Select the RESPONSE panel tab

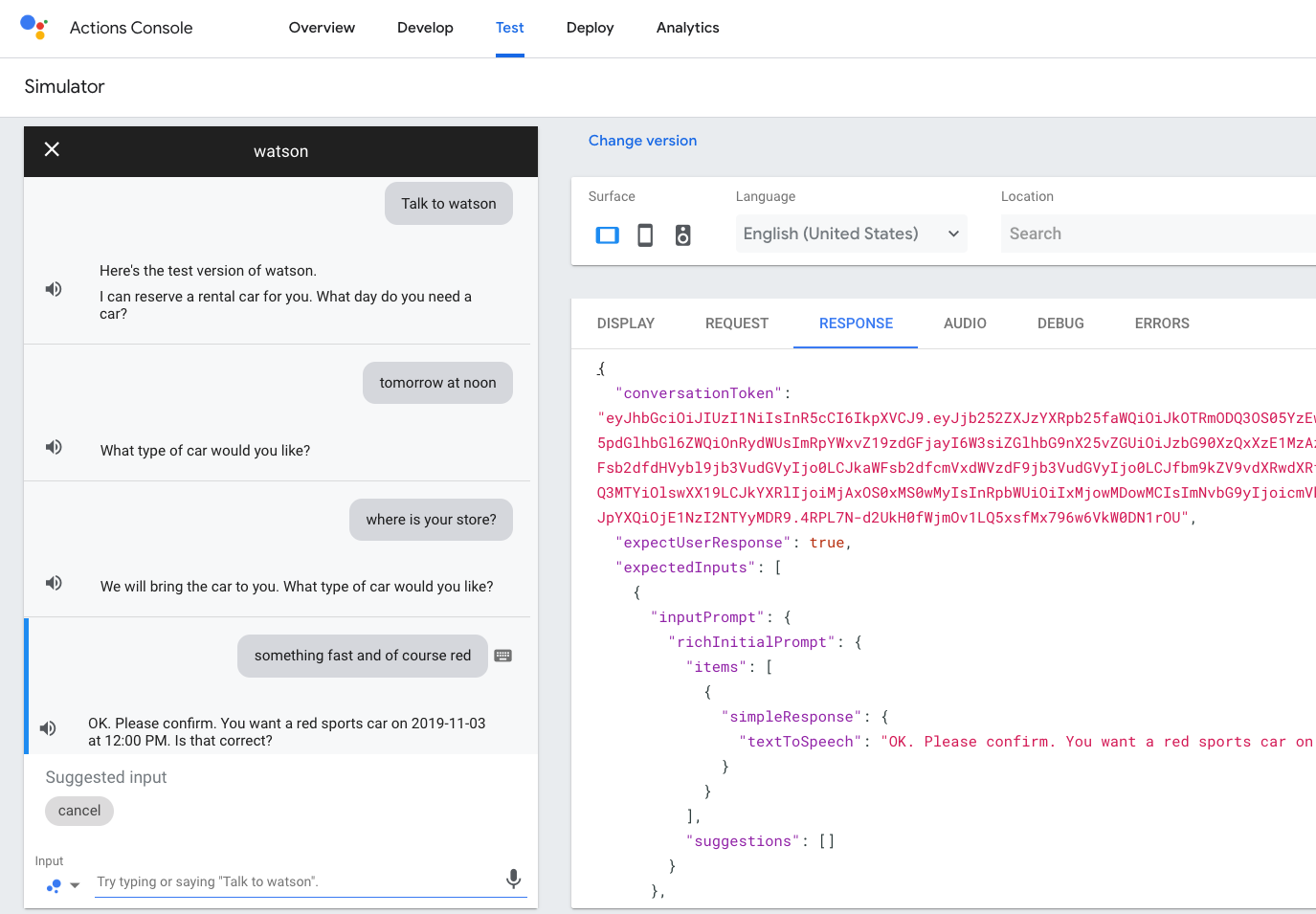click(x=856, y=323)
